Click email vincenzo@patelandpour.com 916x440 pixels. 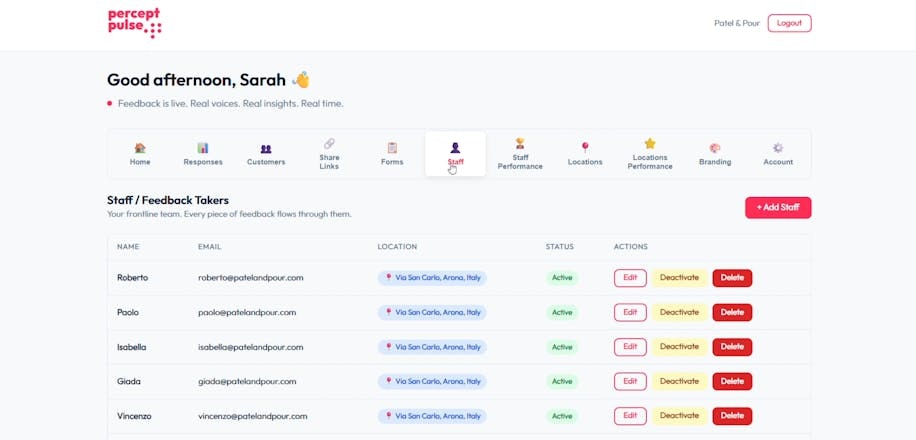pyautogui.click(x=252, y=416)
